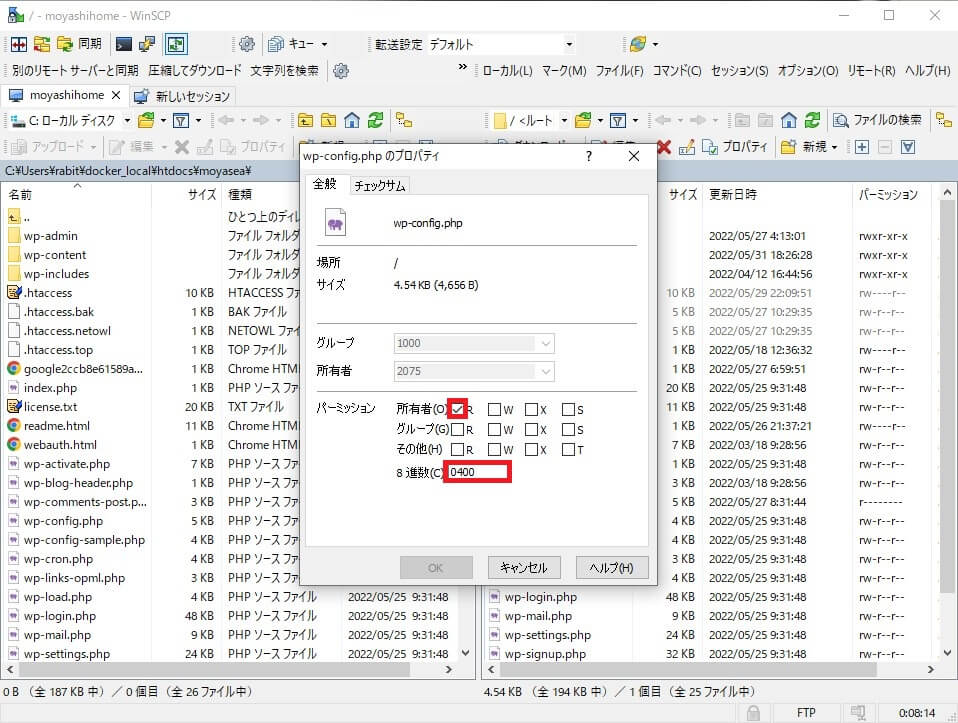
Task: Click the local panel home directory icon
Action: click(x=351, y=120)
